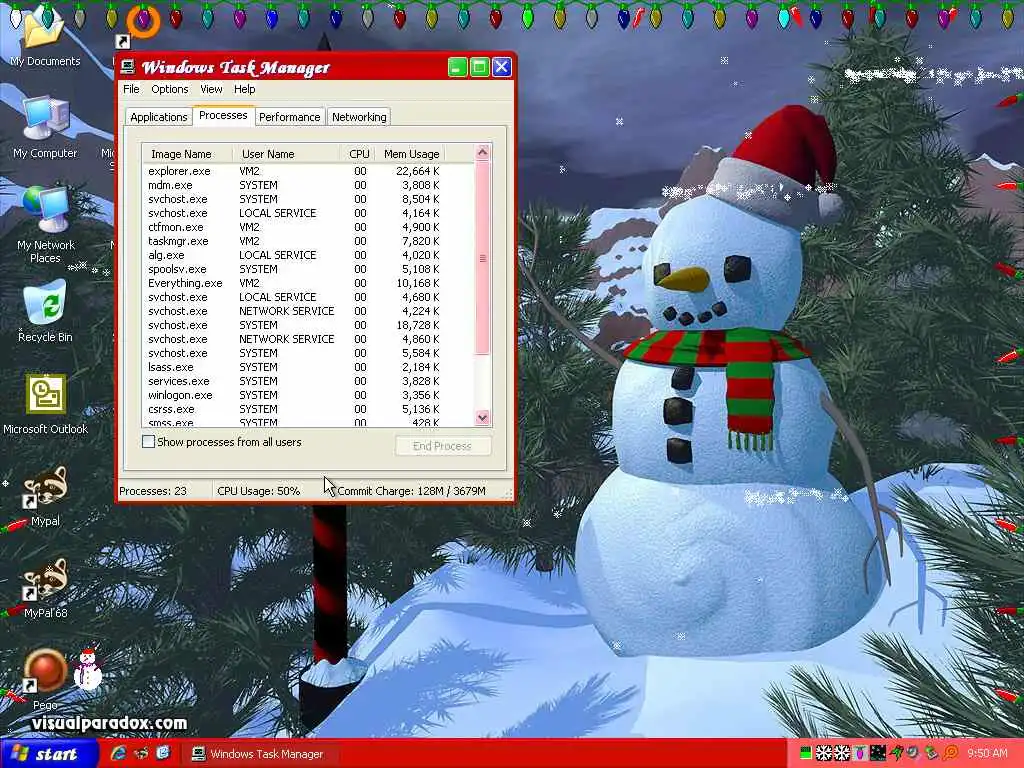Select the MyPal 68 desktop shortcut
The image size is (1024, 768).
coord(45,587)
